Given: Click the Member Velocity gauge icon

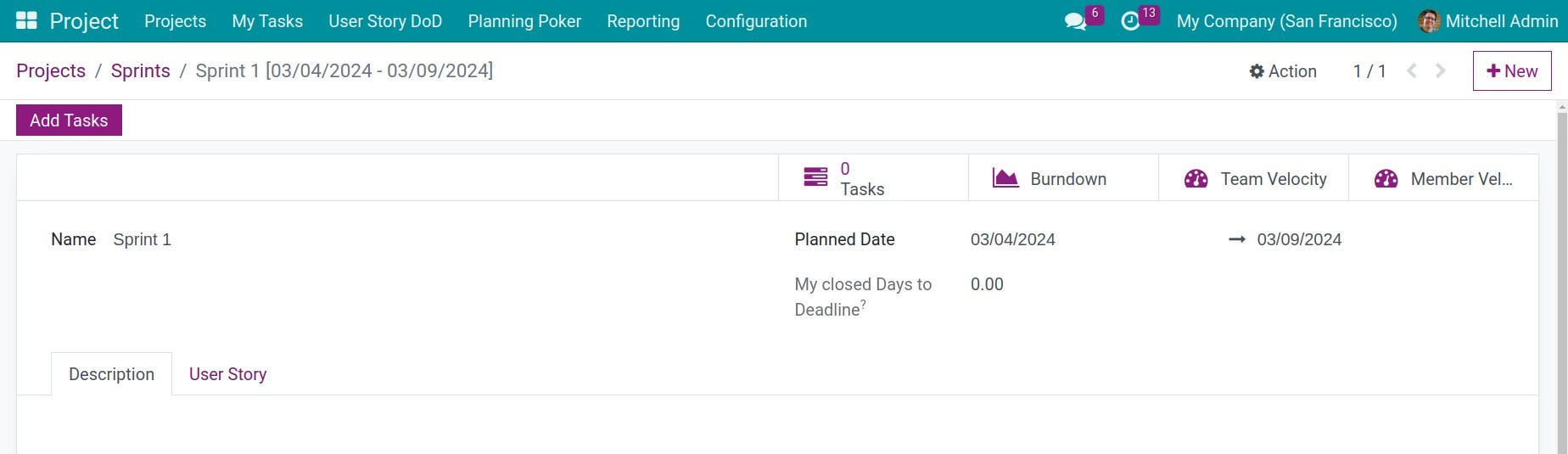Looking at the screenshot, I should pos(1386,178).
